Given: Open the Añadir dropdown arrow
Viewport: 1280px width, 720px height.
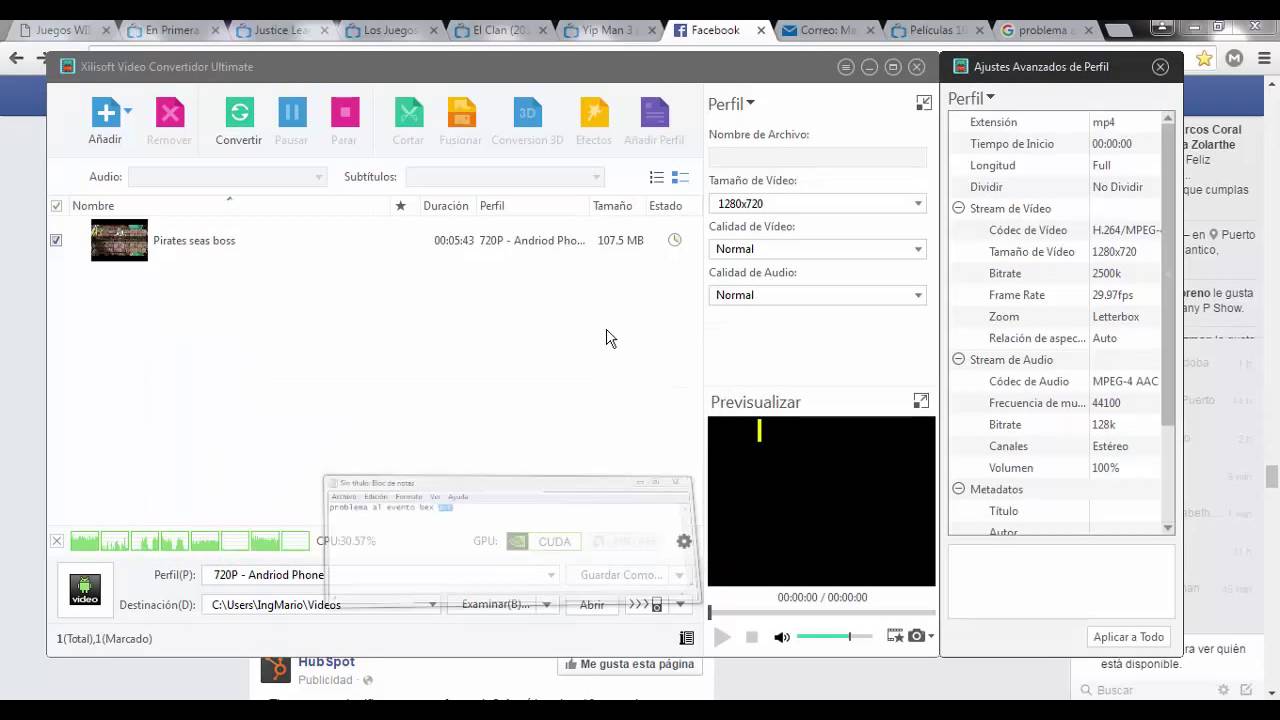Looking at the screenshot, I should pyautogui.click(x=128, y=112).
